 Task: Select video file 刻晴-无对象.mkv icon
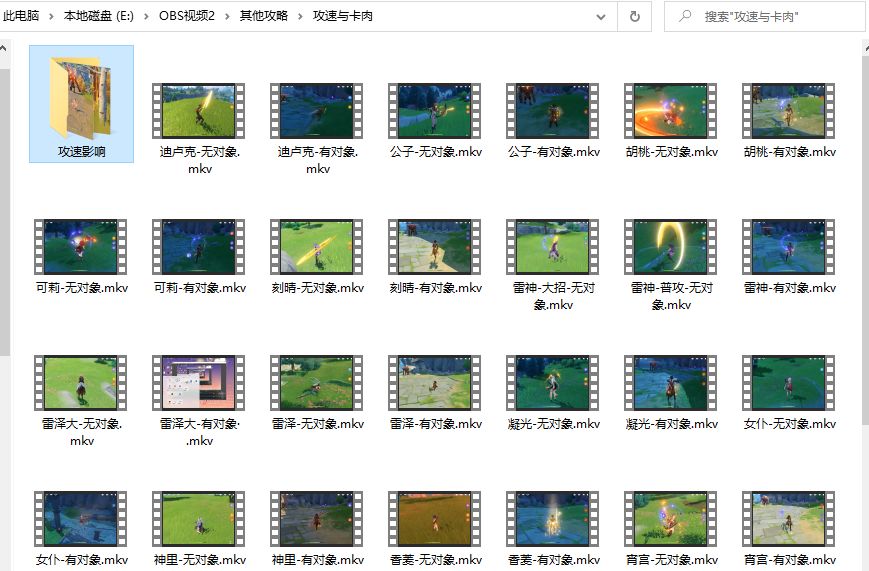(x=316, y=247)
